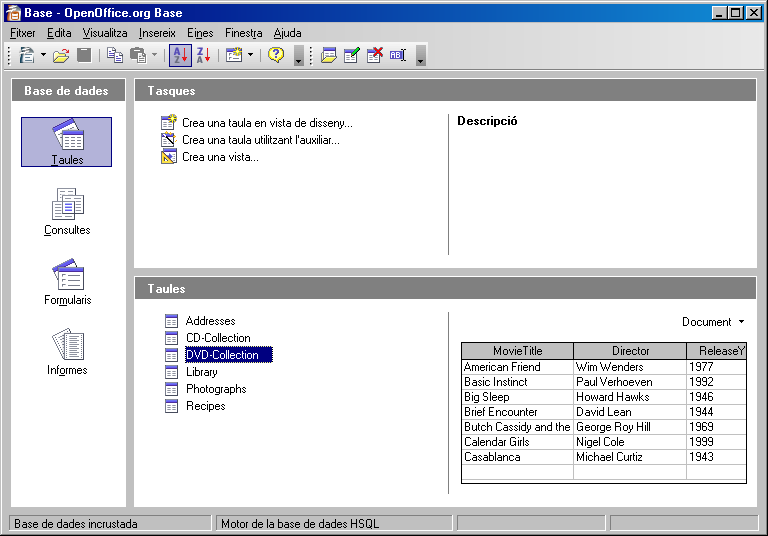
Task: Click the 1943 release year cell
Action: click(x=717, y=457)
